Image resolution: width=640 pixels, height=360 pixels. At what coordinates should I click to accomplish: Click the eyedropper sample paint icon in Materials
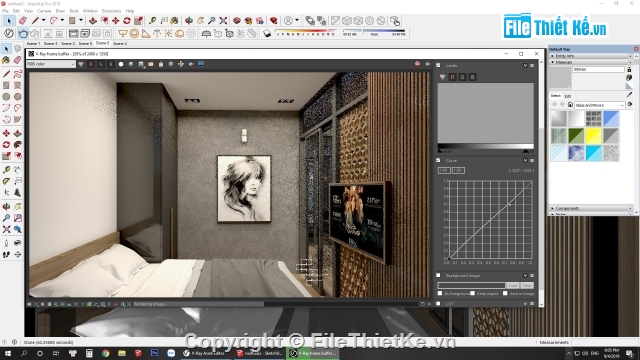pyautogui.click(x=629, y=95)
